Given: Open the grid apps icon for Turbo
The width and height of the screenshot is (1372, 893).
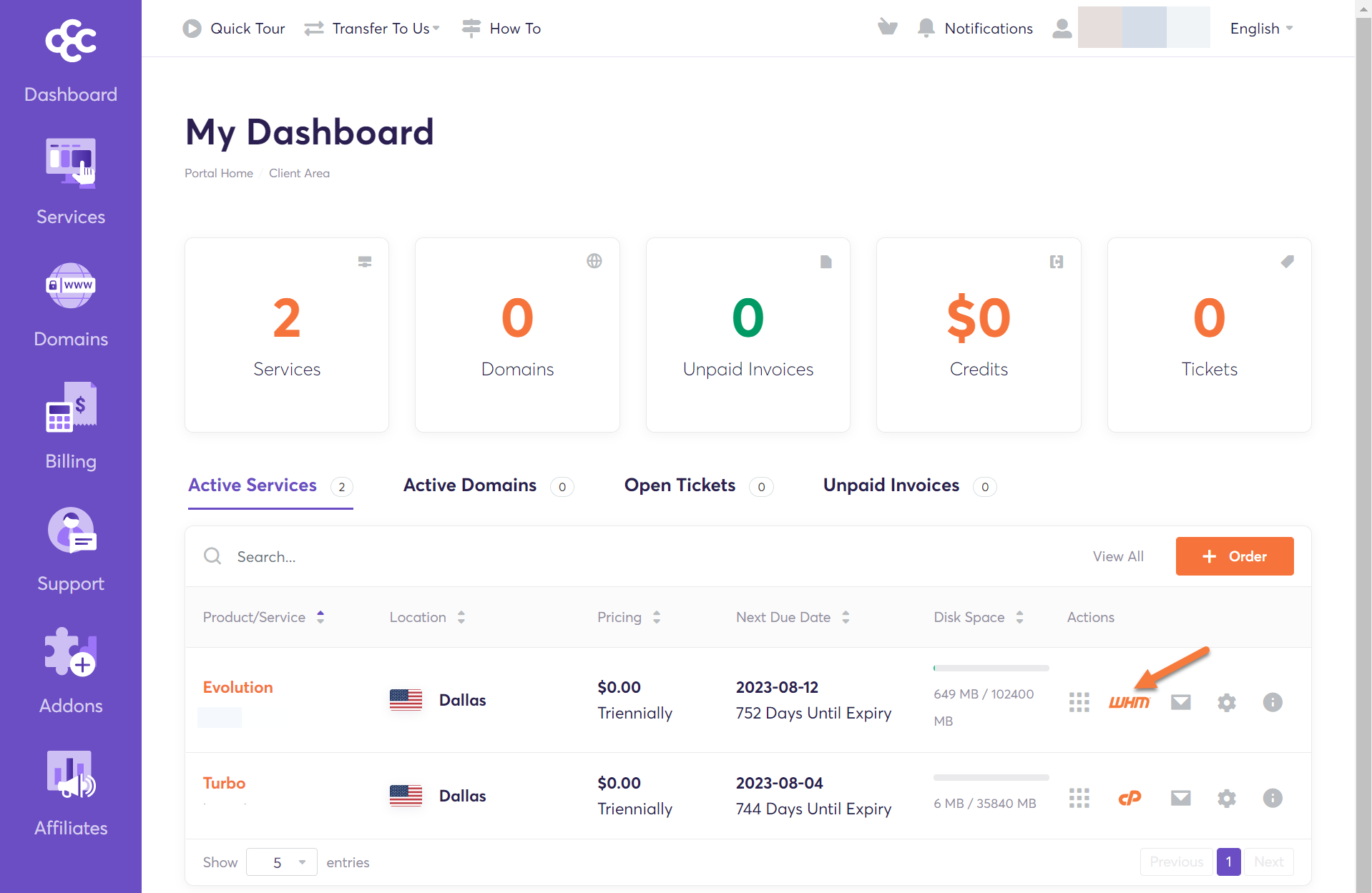Looking at the screenshot, I should (x=1079, y=798).
